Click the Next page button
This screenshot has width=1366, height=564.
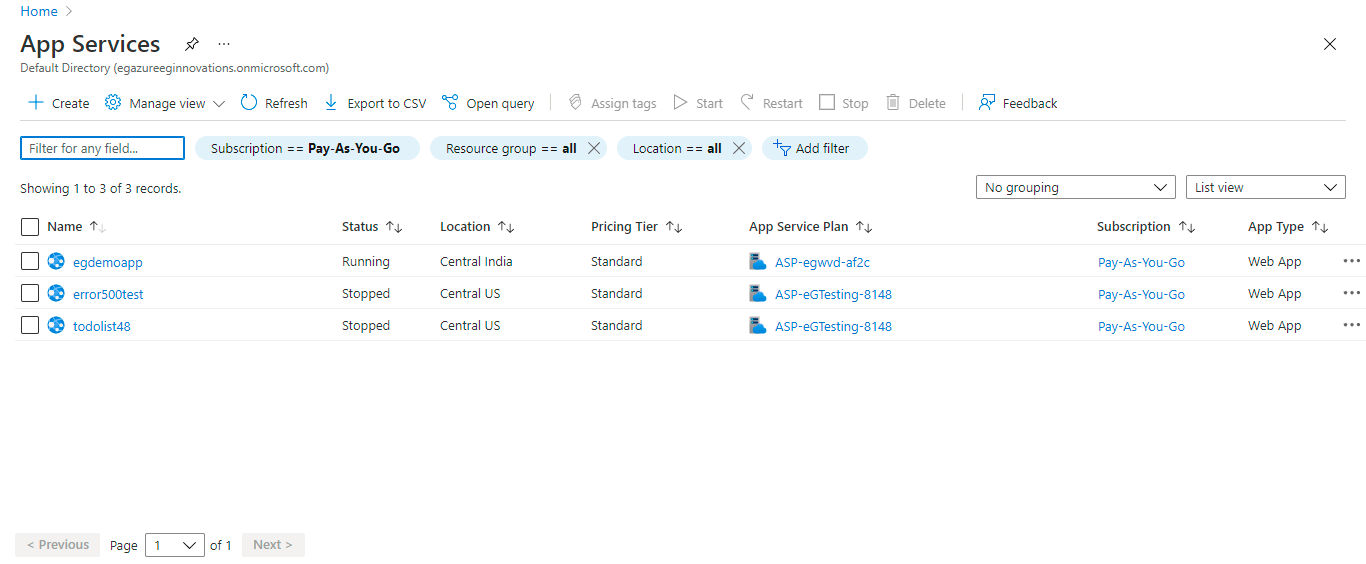(273, 545)
